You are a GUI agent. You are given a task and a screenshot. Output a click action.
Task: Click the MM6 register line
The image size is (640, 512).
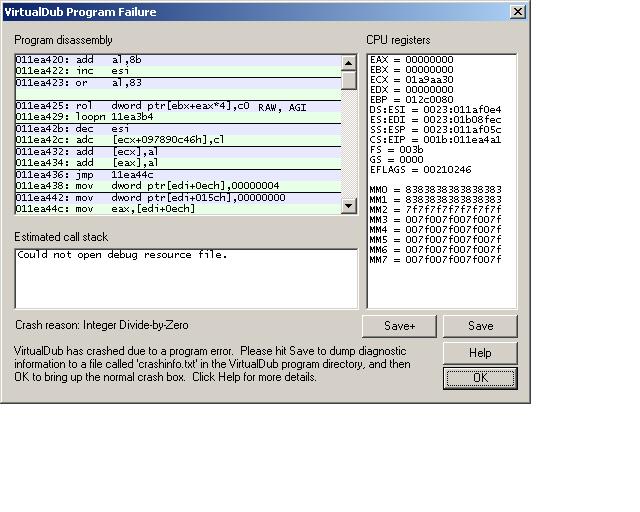pyautogui.click(x=435, y=250)
